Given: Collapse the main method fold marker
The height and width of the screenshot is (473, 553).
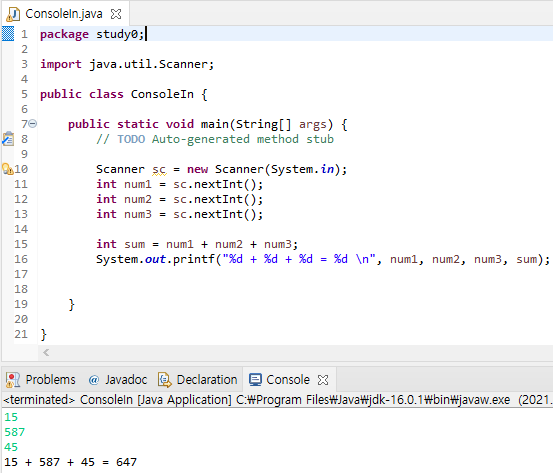Looking at the screenshot, I should point(32,123).
